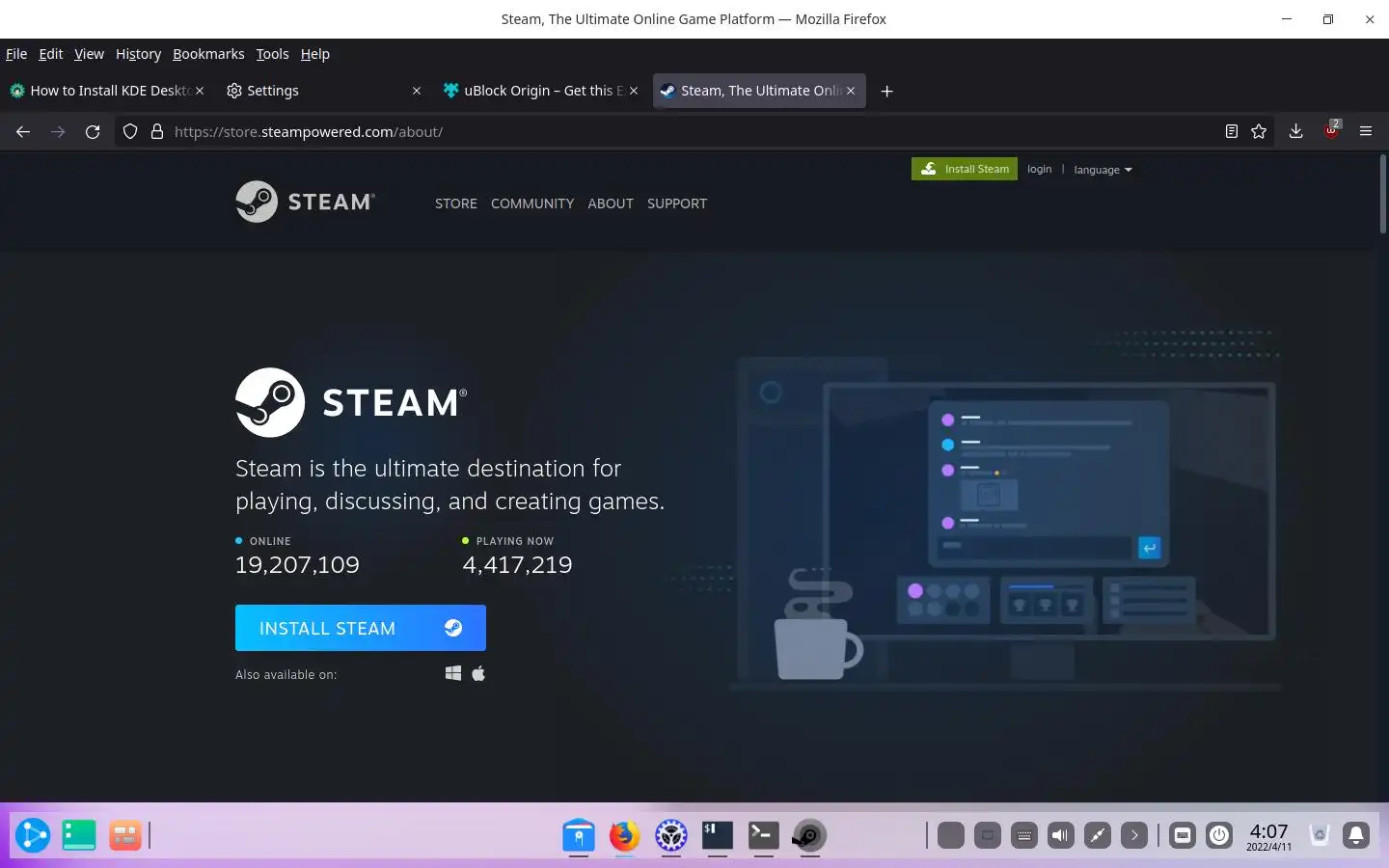
Task: Close the uBlock Origin tab
Action: (x=634, y=91)
